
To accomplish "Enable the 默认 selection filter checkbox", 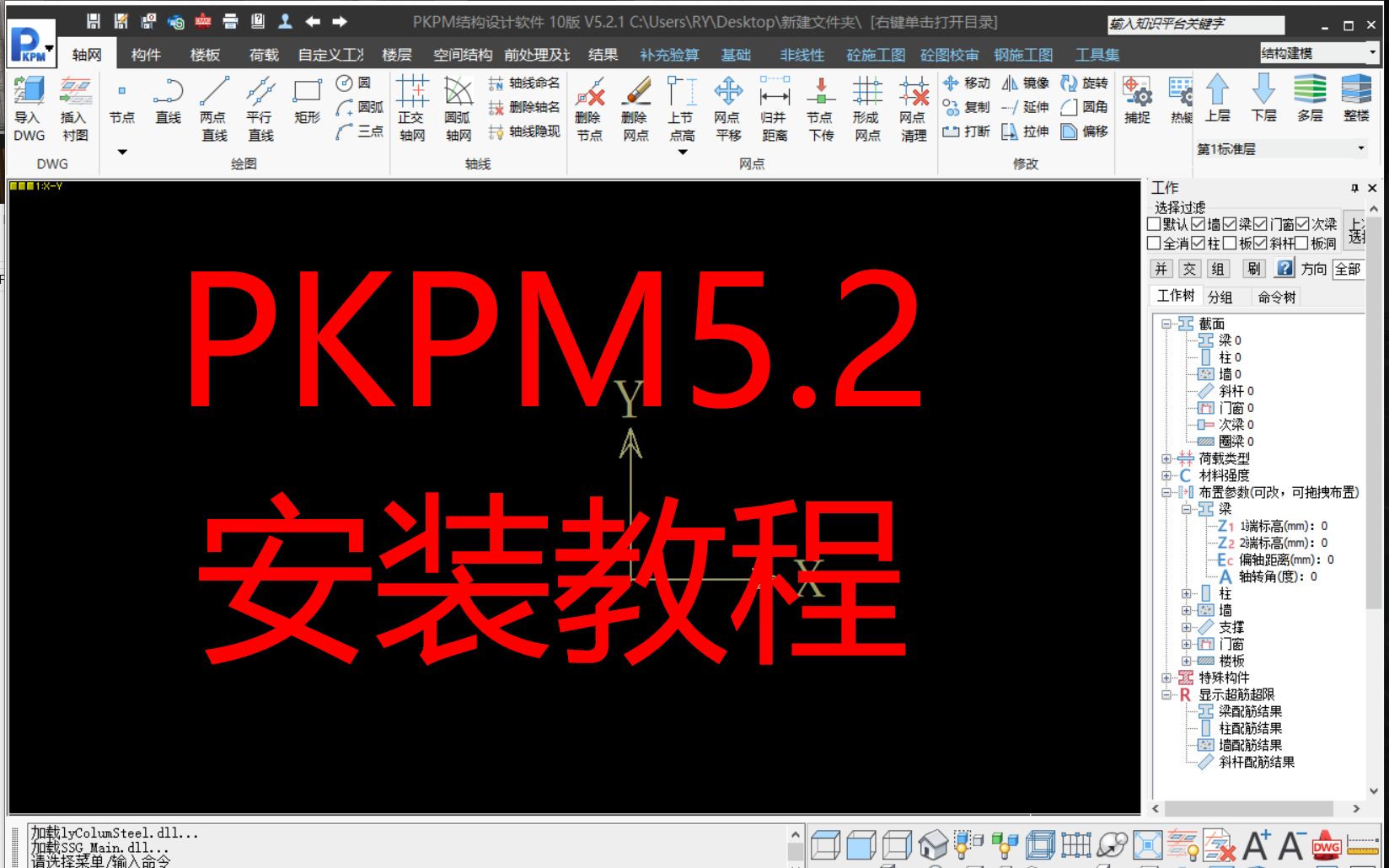I will 1154,224.
